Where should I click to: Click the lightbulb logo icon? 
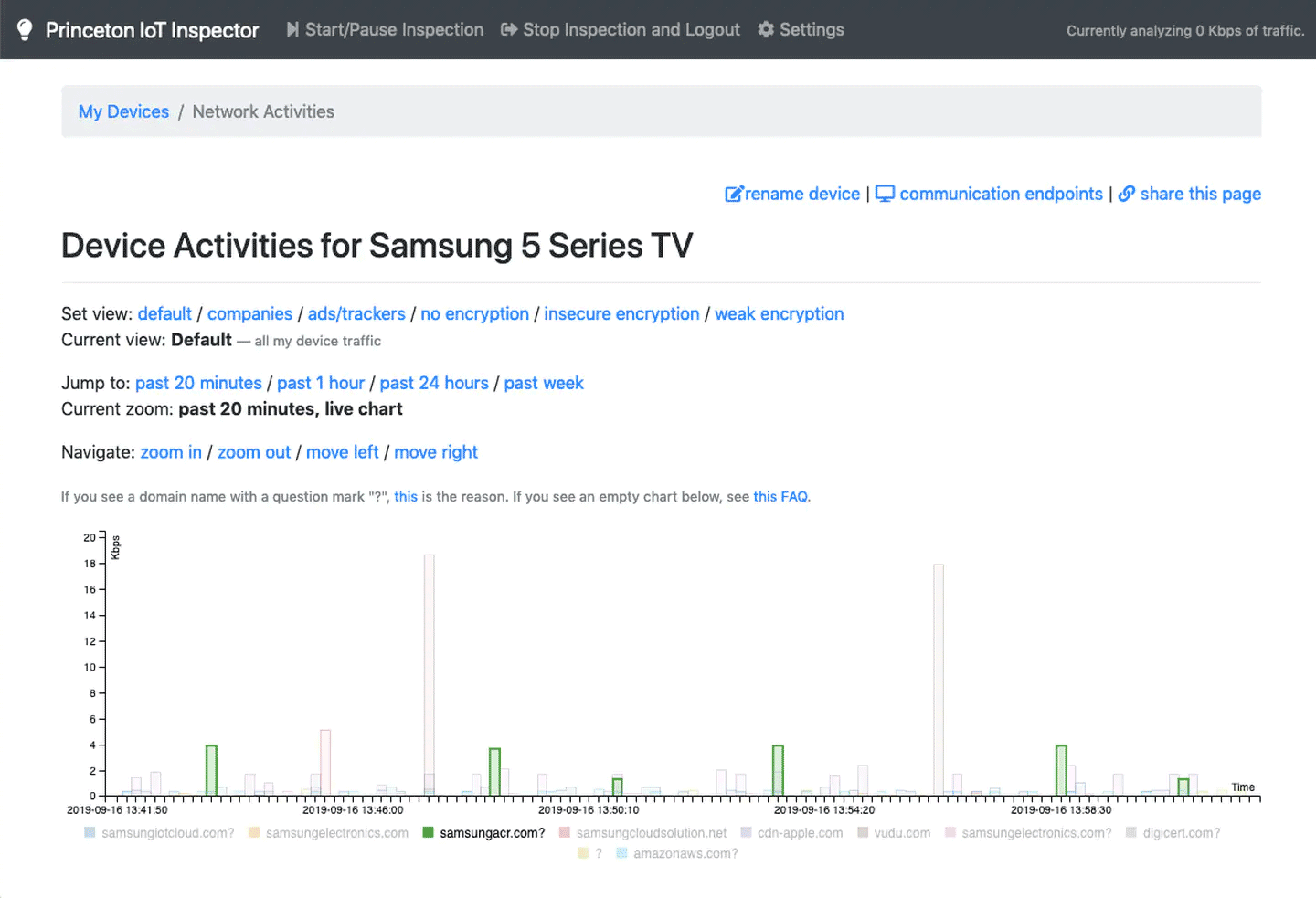tap(25, 30)
